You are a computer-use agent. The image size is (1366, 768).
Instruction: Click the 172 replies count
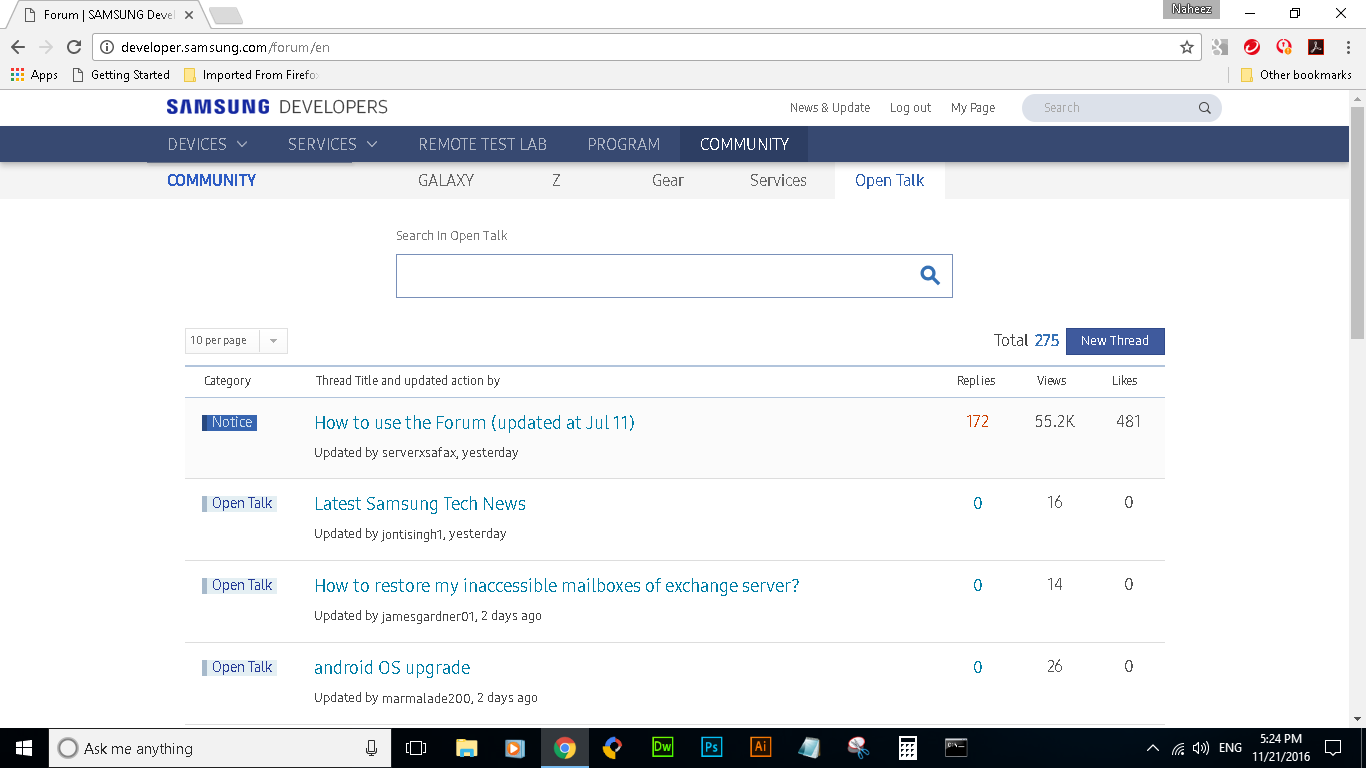coord(978,422)
